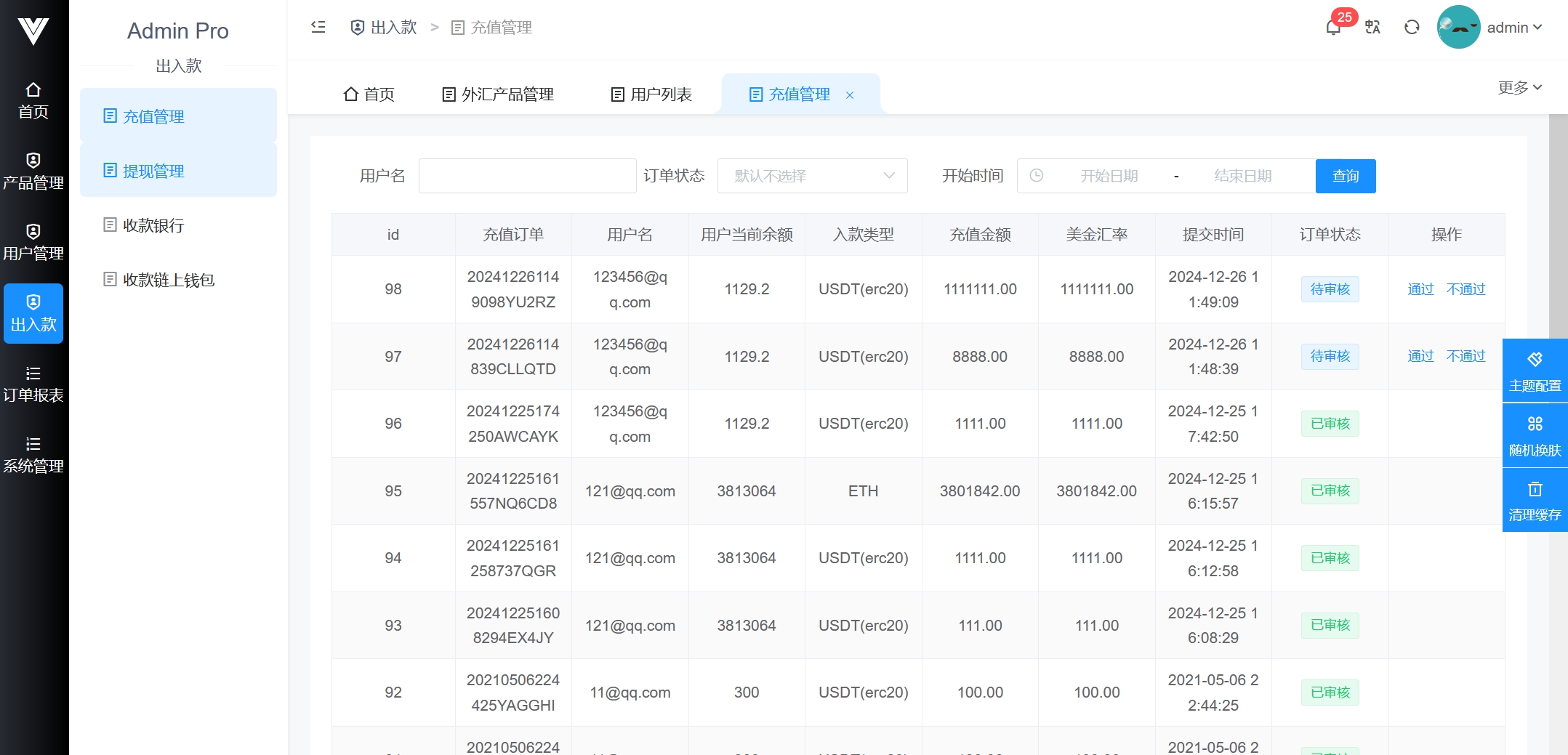Click the 清理缓存 clear cache button
Image resolution: width=1568 pixels, height=755 pixels.
click(1535, 500)
